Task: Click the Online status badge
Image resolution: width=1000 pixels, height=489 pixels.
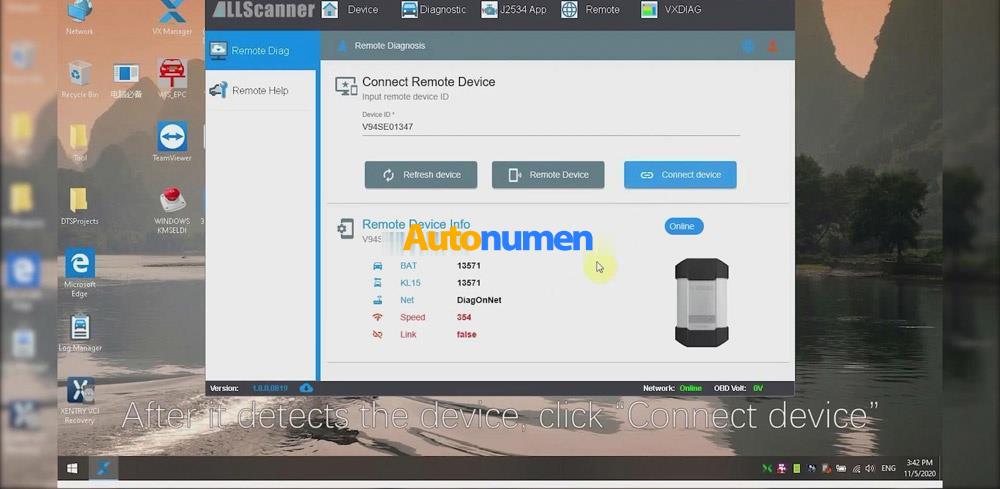Action: pos(684,226)
